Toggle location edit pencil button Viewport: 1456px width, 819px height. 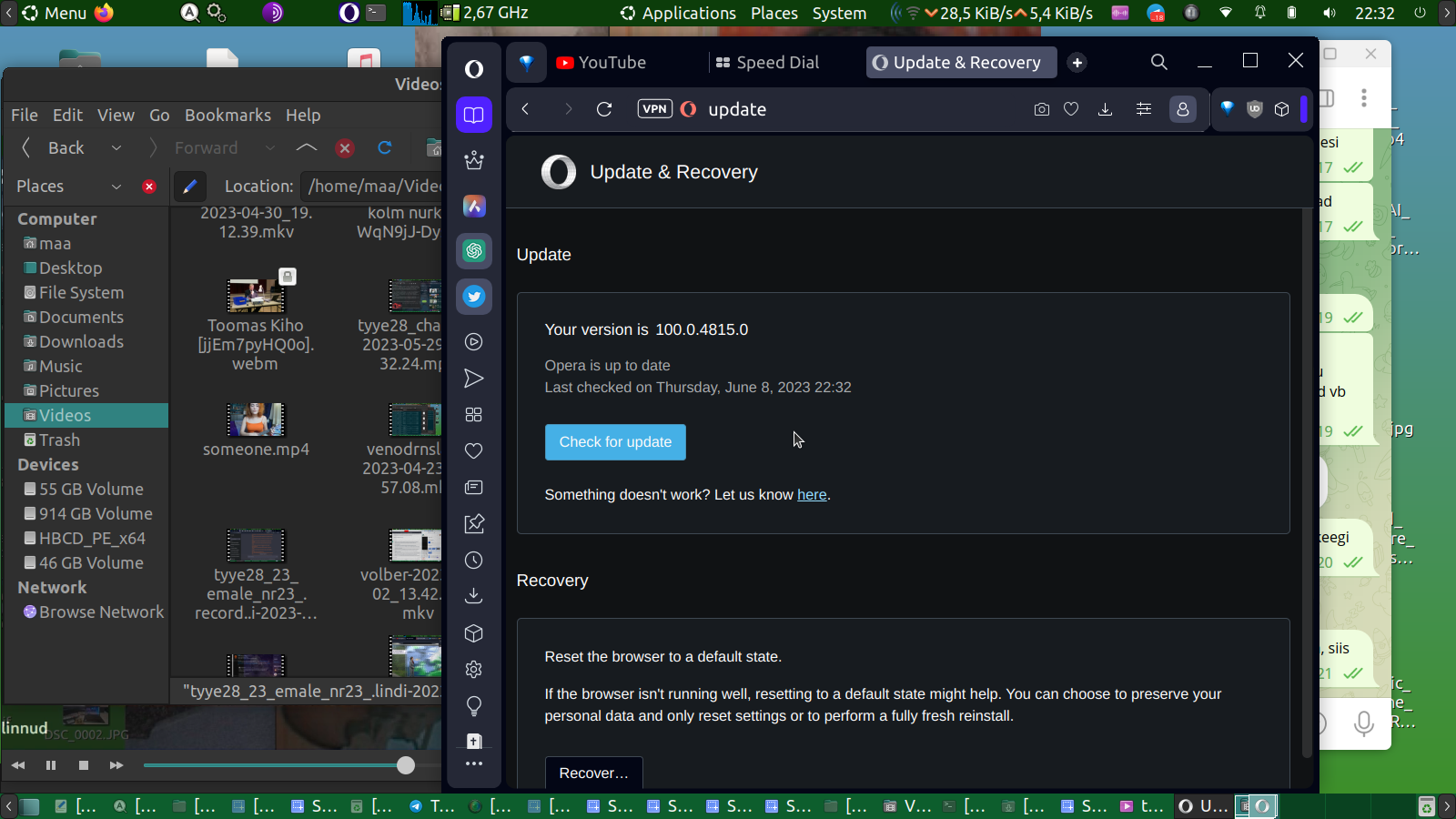(x=189, y=187)
